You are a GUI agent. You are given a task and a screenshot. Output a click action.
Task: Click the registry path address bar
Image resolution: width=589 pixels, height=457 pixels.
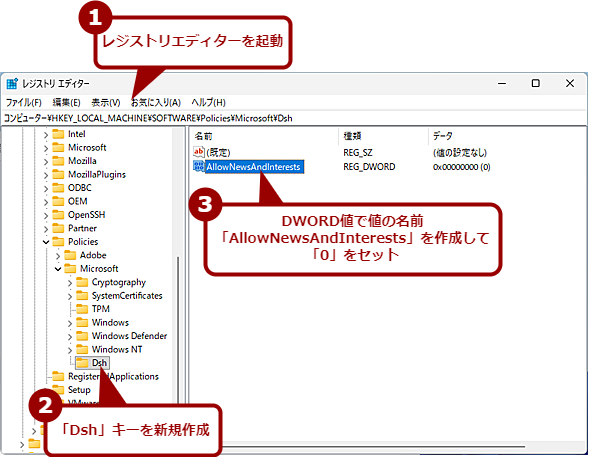coord(294,118)
